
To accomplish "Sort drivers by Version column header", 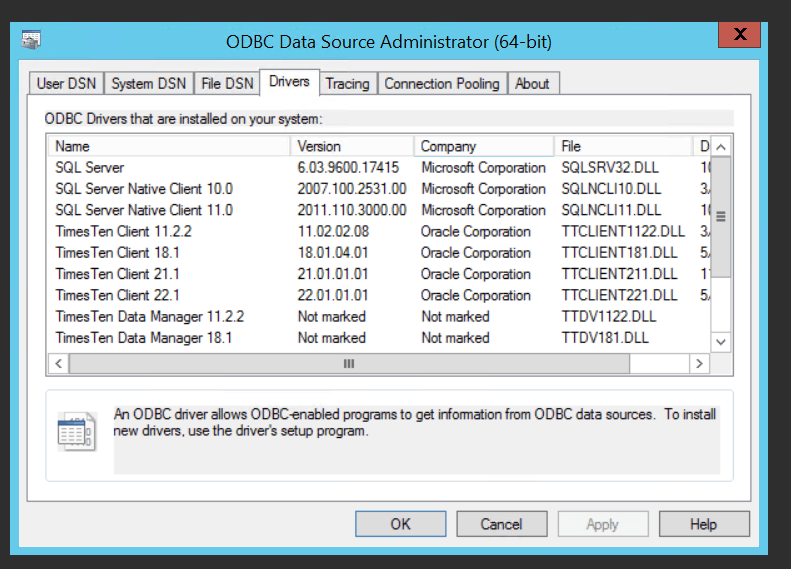I will click(352, 146).
